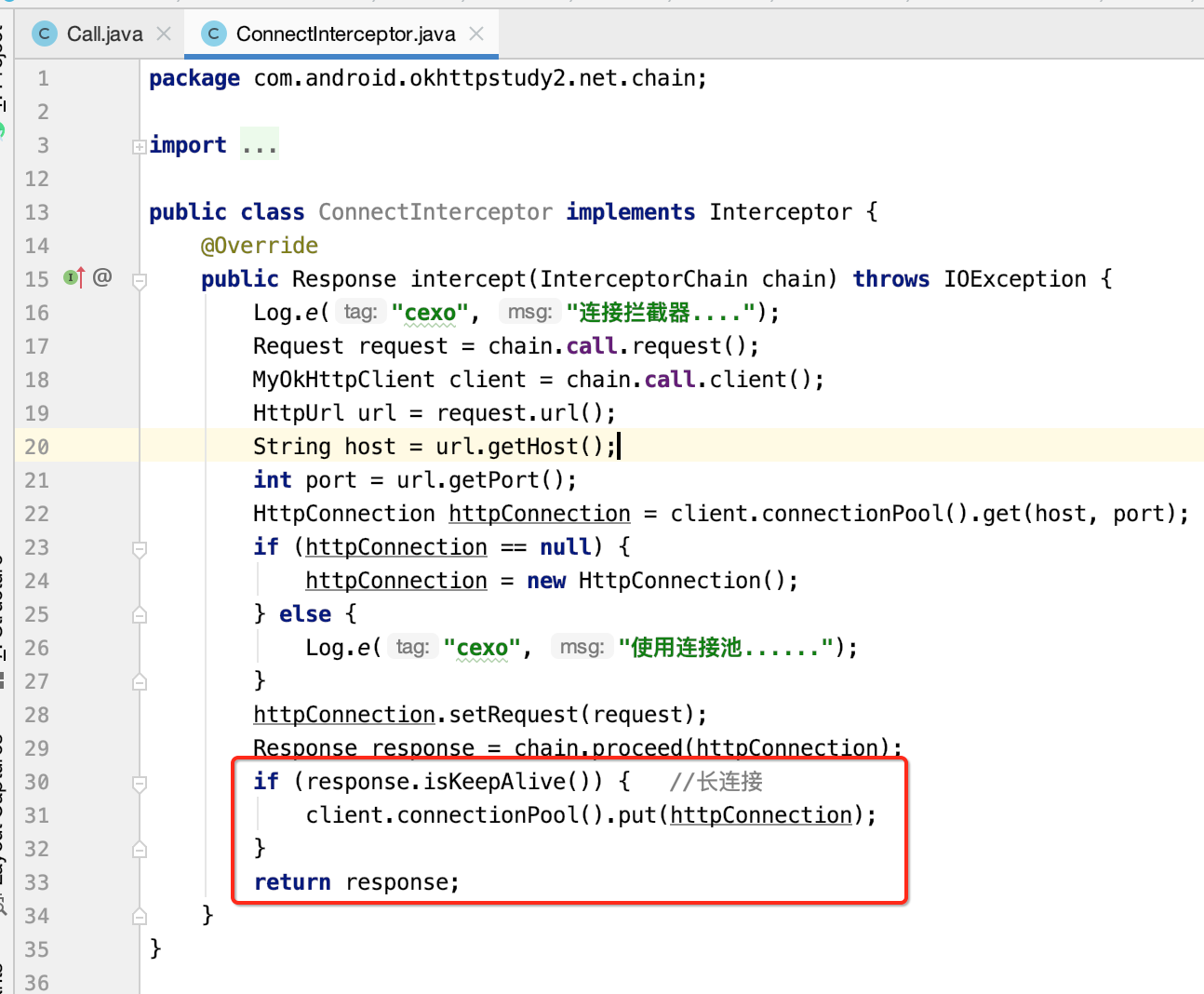Click url.getHost() on line 20
The width and height of the screenshot is (1204, 994).
519,447
